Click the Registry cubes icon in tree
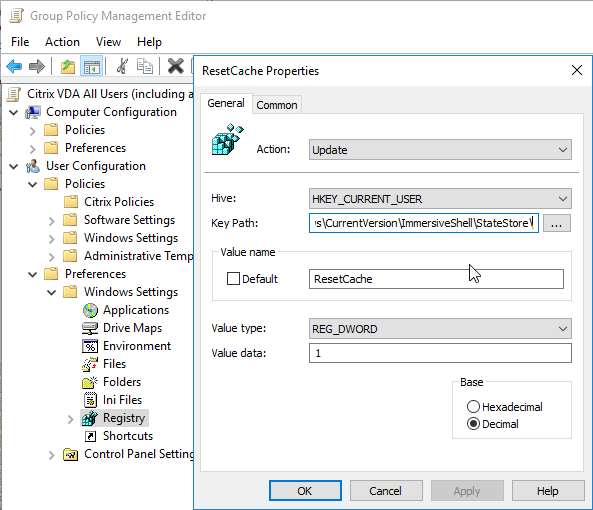The image size is (593, 510). pos(90,418)
